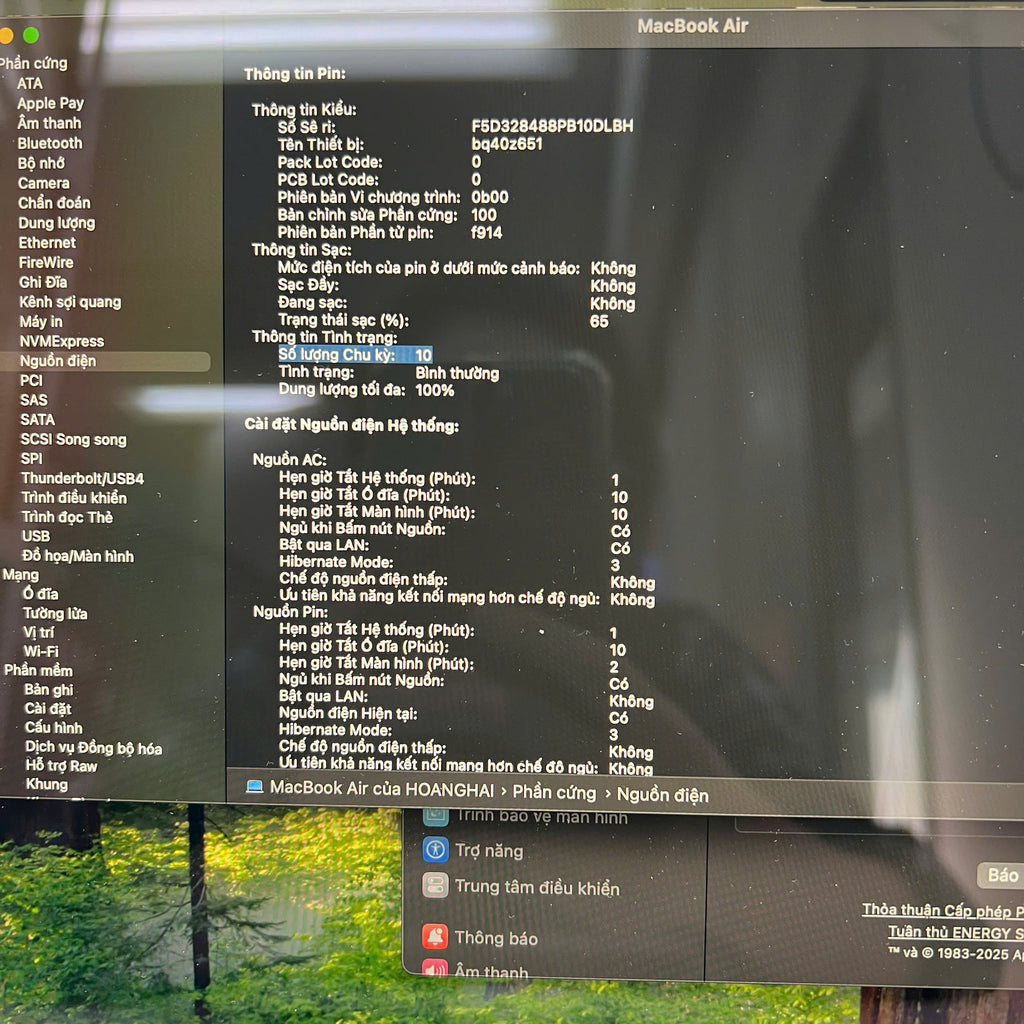The height and width of the screenshot is (1024, 1024).
Task: Open Máy in printers entry
Action: pyautogui.click(x=40, y=321)
